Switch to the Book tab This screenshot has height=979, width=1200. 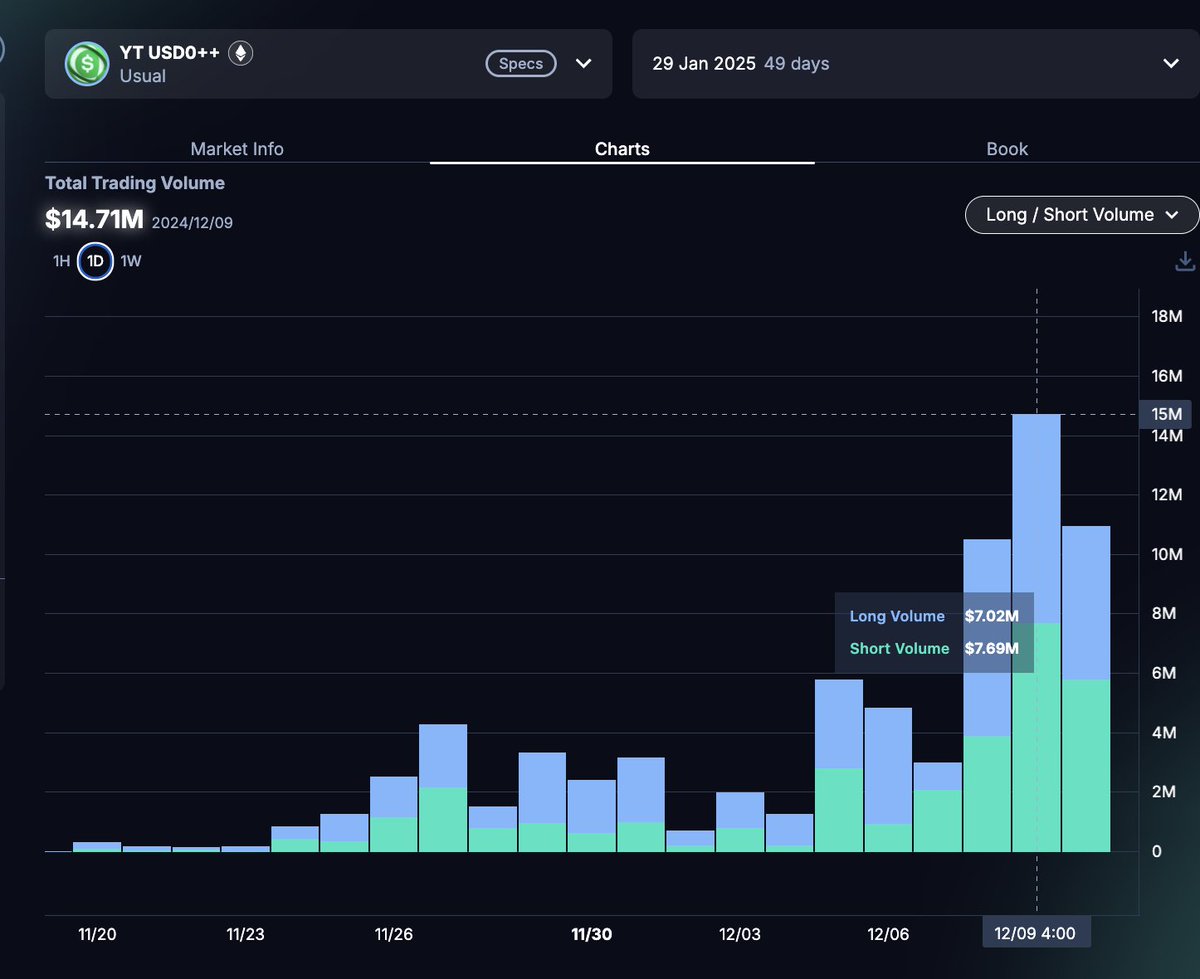(1007, 149)
